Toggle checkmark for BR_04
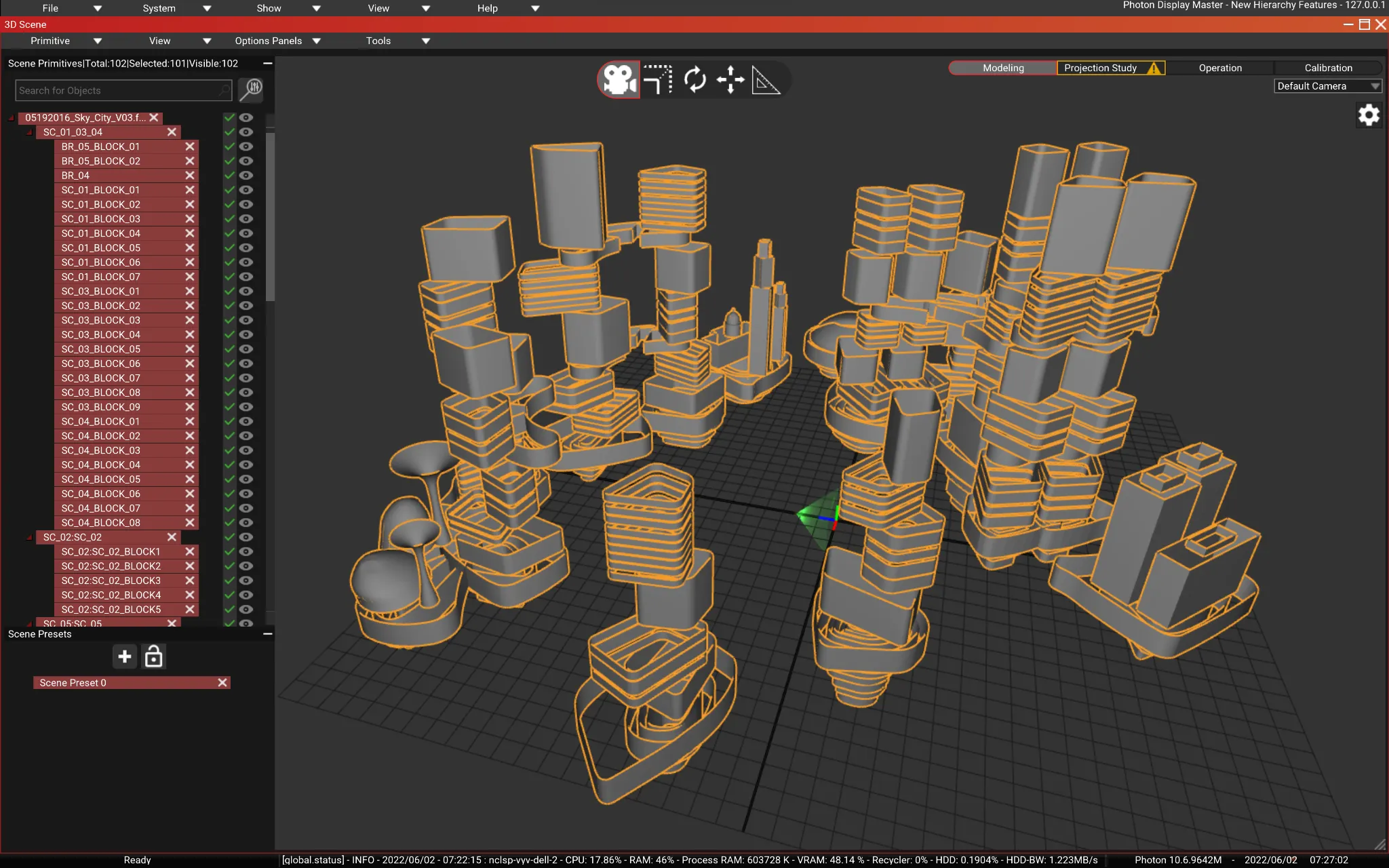The image size is (1389, 868). (230, 176)
